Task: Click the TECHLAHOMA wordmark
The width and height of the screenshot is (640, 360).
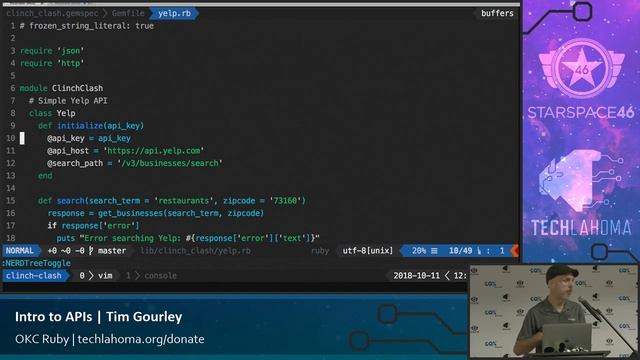Action: tap(581, 228)
